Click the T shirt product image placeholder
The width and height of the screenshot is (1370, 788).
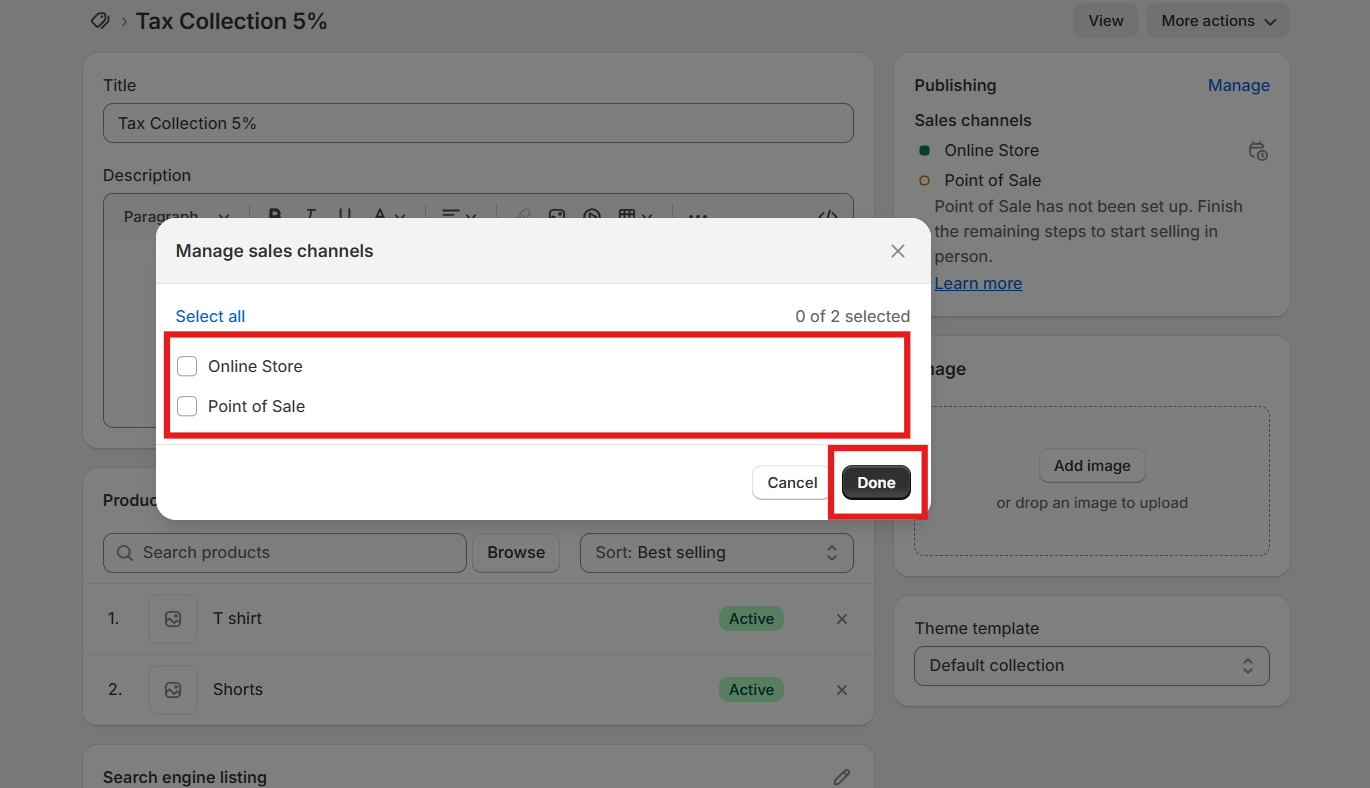(x=173, y=619)
